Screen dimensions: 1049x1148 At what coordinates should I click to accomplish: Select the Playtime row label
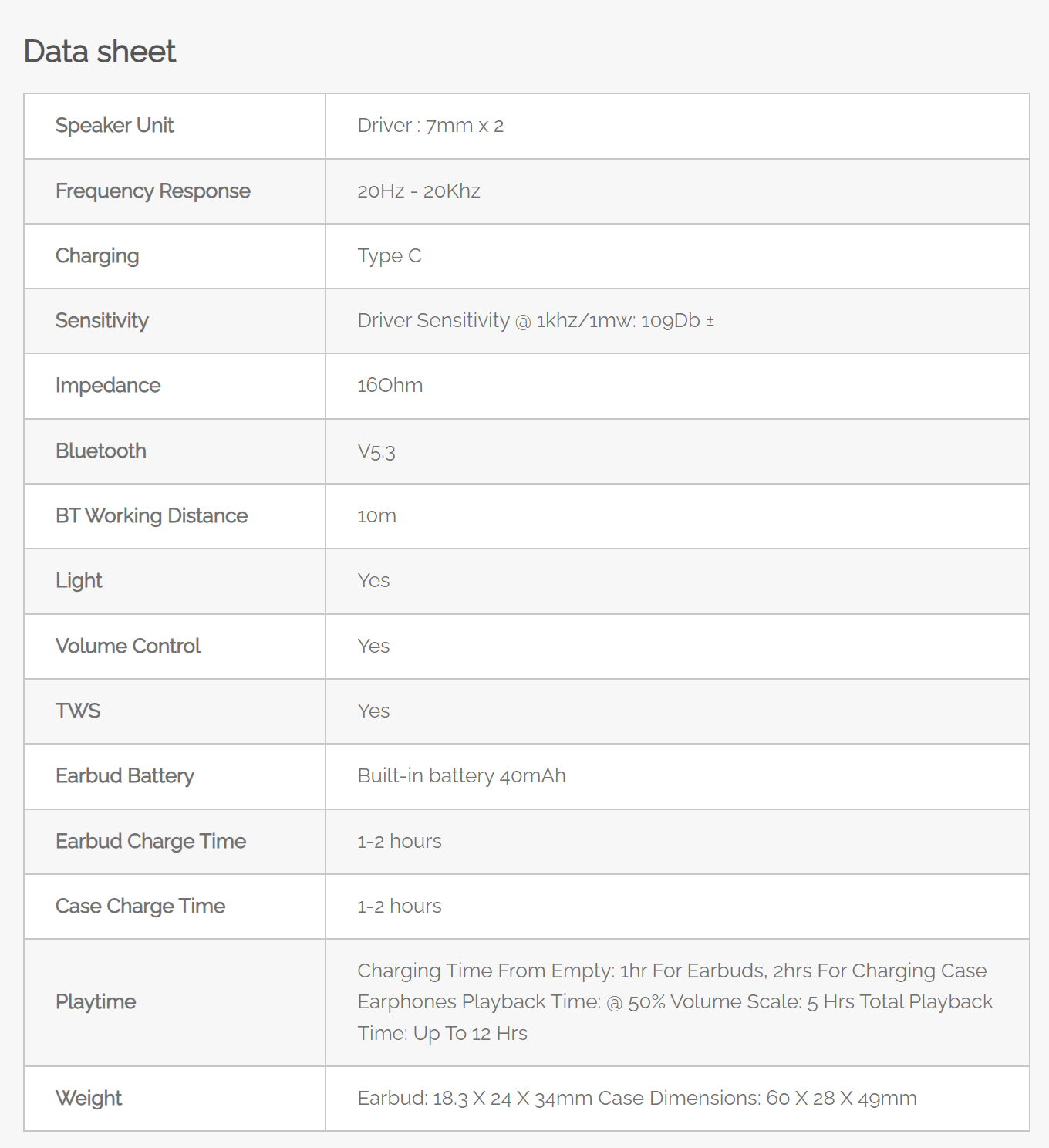pos(96,1002)
